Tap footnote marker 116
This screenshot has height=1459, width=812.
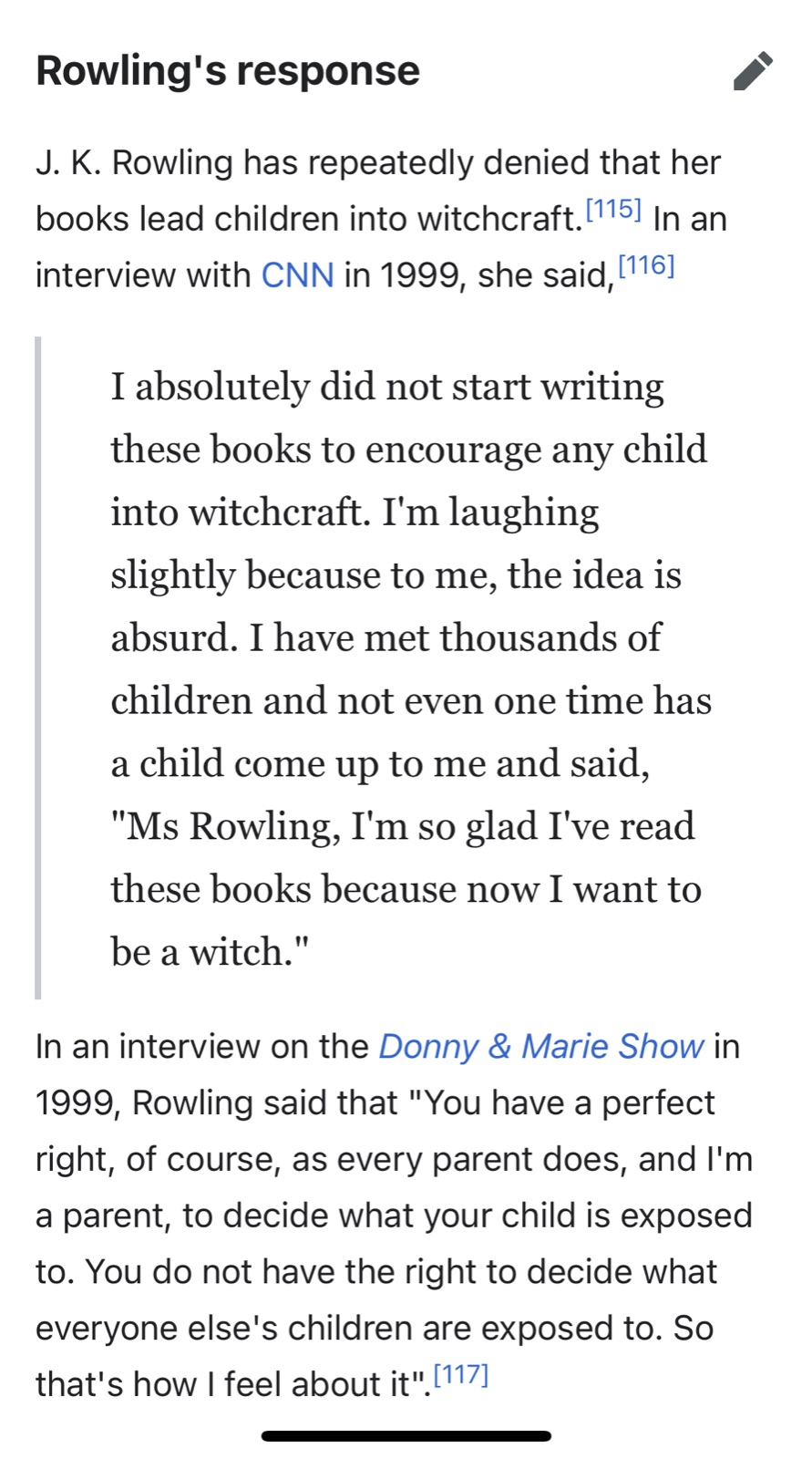tap(646, 266)
